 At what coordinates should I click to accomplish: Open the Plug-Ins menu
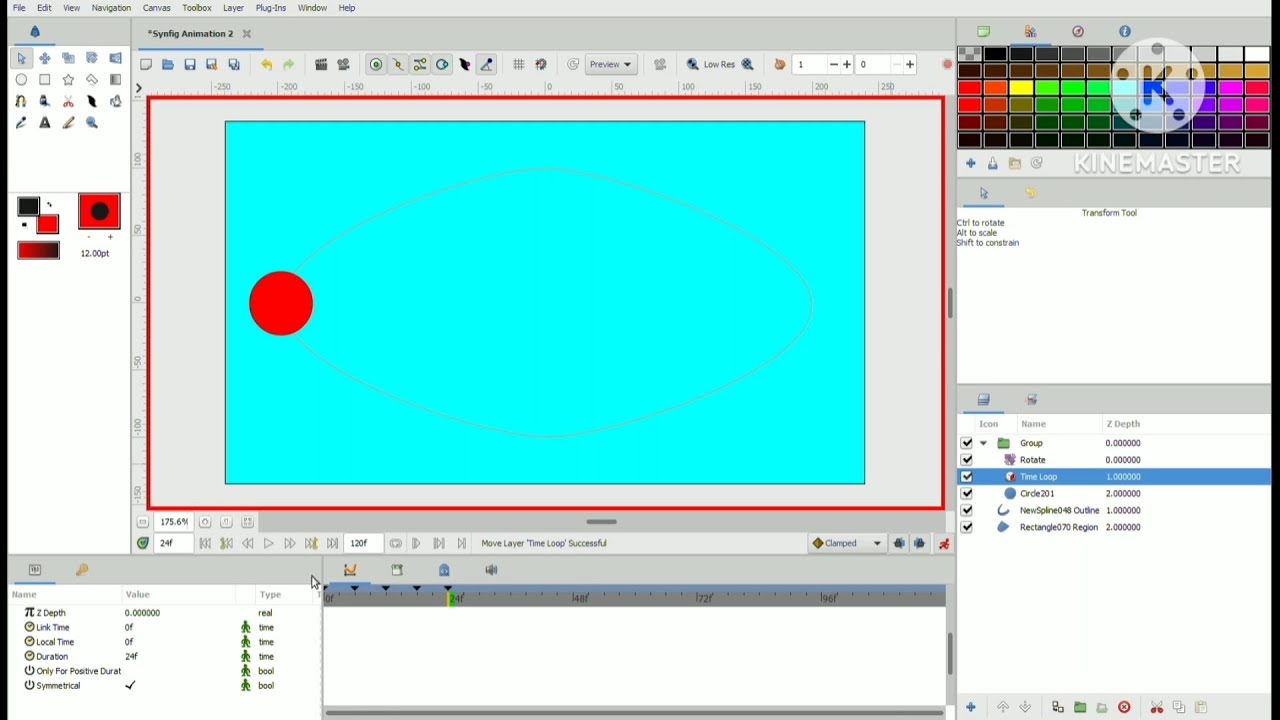coord(271,8)
